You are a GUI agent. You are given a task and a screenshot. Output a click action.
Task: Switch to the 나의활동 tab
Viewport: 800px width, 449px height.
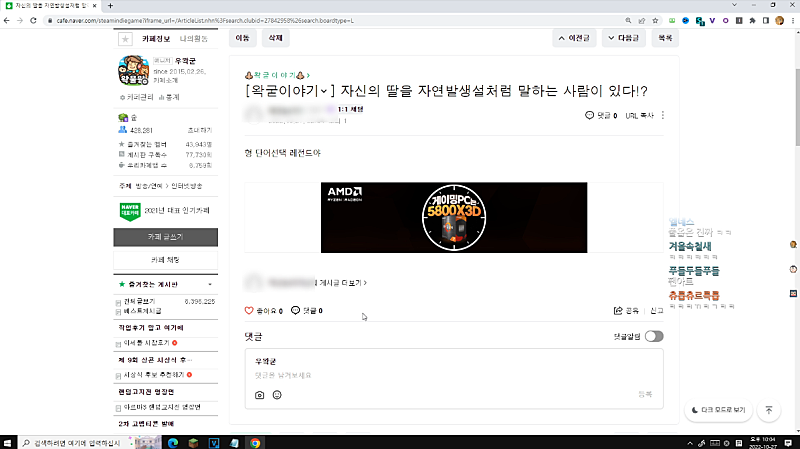[193, 38]
